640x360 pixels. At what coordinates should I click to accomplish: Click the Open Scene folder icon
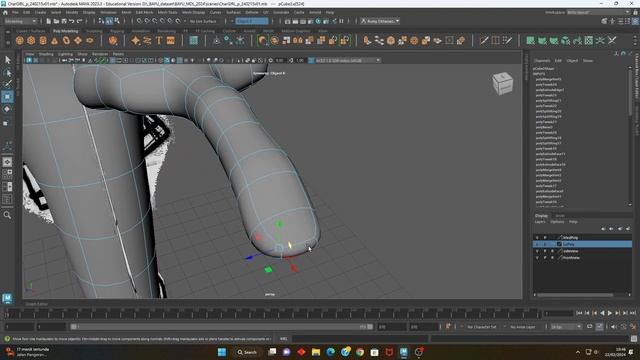[56, 21]
